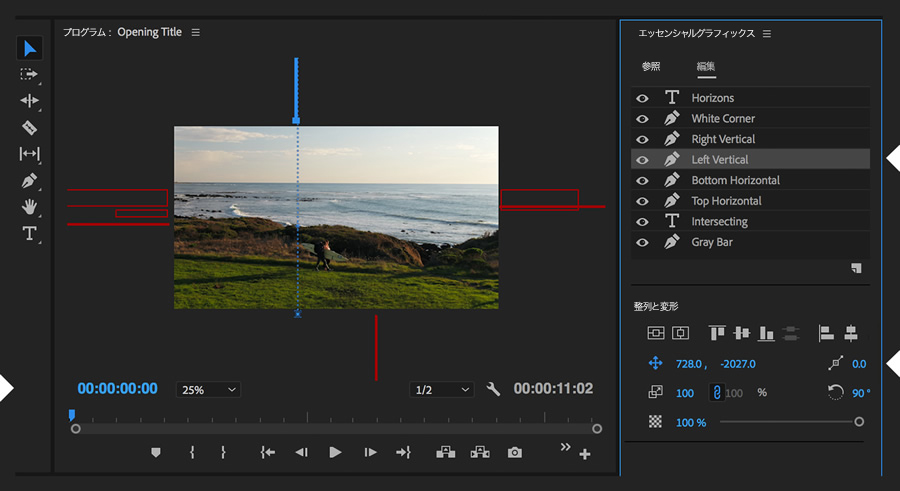900x491 pixels.
Task: Toggle visibility of the Gray Bar layer
Action: pos(643,242)
